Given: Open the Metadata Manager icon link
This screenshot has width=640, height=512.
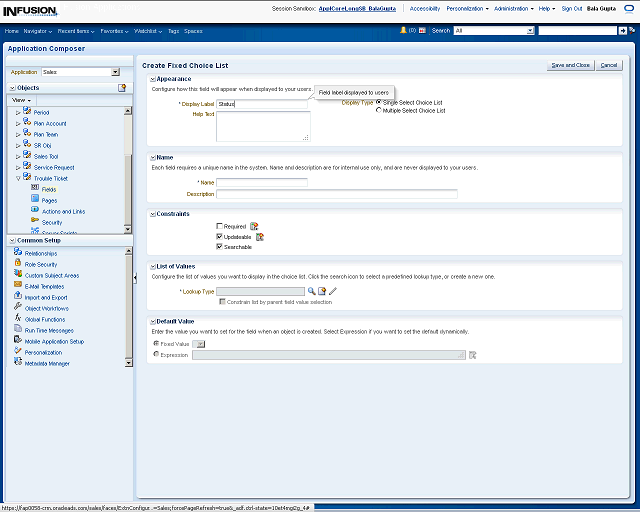Looking at the screenshot, I should coord(18,363).
